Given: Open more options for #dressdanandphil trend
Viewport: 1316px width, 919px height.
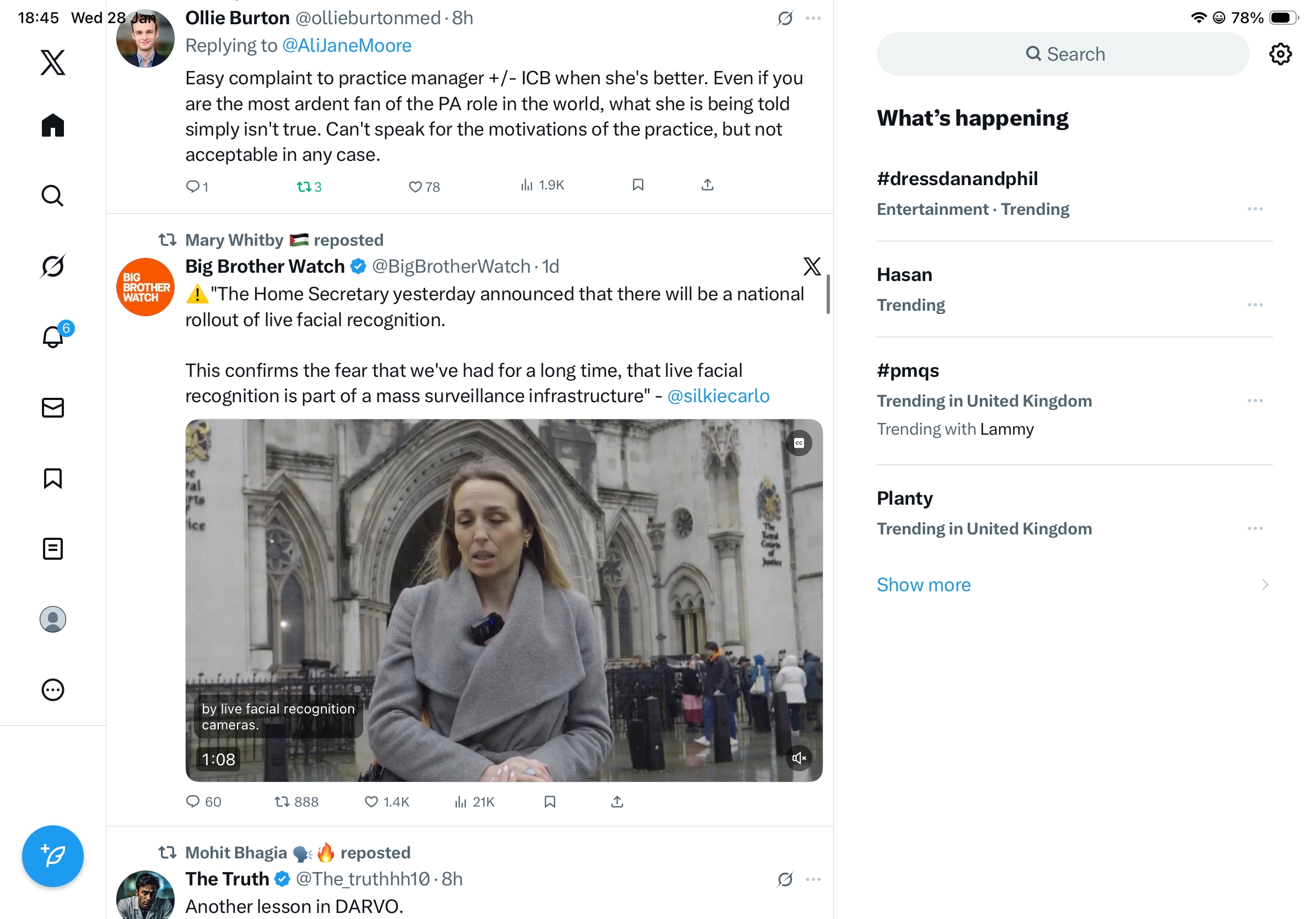Looking at the screenshot, I should coord(1255,209).
